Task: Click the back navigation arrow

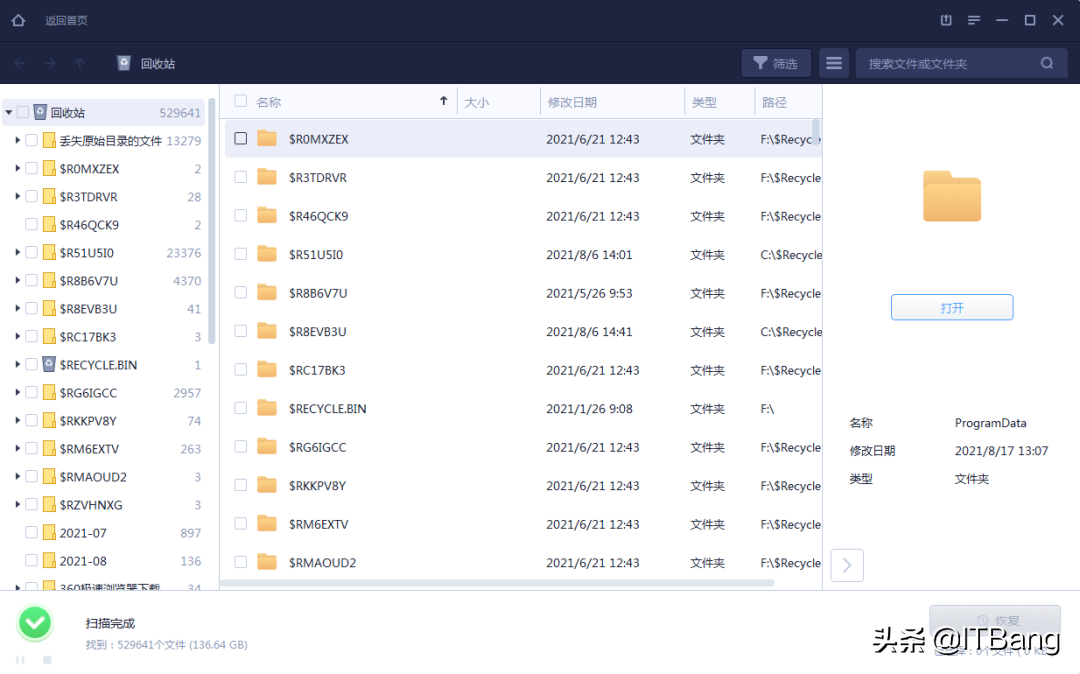Action: click(x=20, y=63)
